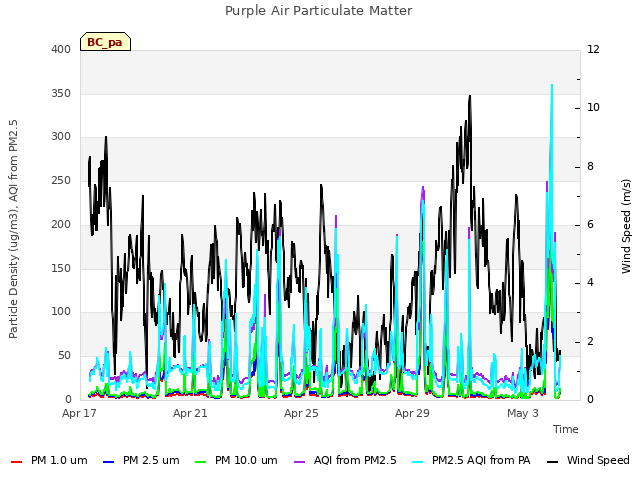Screen dimensions: 640x480
Task: Click the BC_pa site label badge
Action: pyautogui.click(x=105, y=42)
